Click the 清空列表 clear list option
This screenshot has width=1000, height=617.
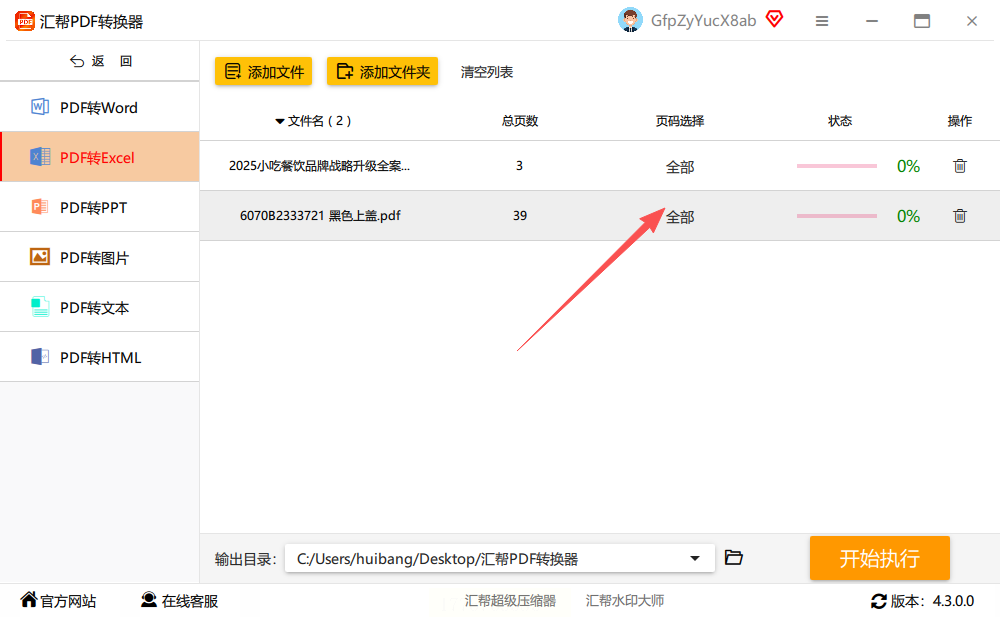pos(487,72)
